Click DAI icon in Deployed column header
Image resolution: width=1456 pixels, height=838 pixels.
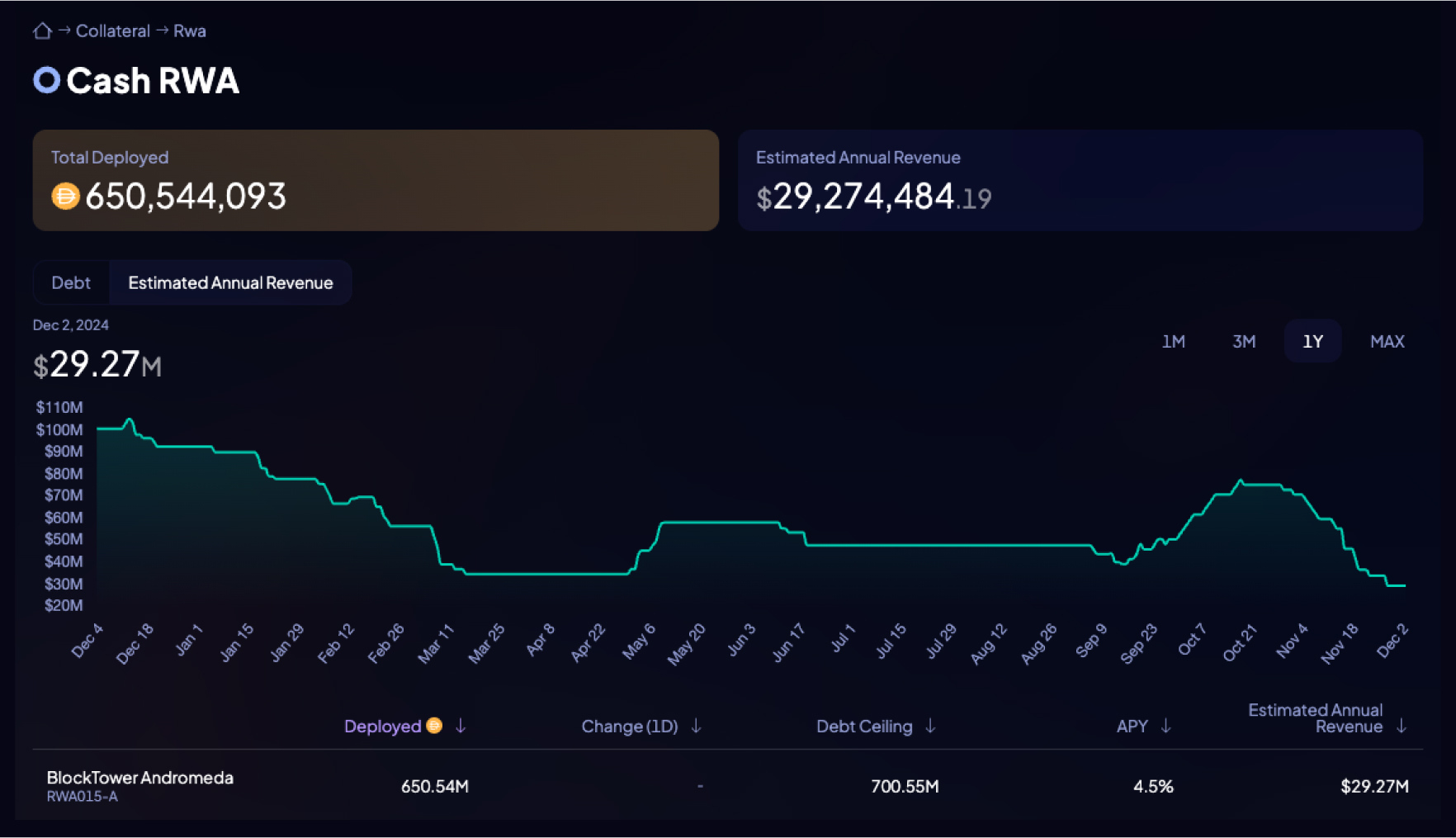(434, 726)
